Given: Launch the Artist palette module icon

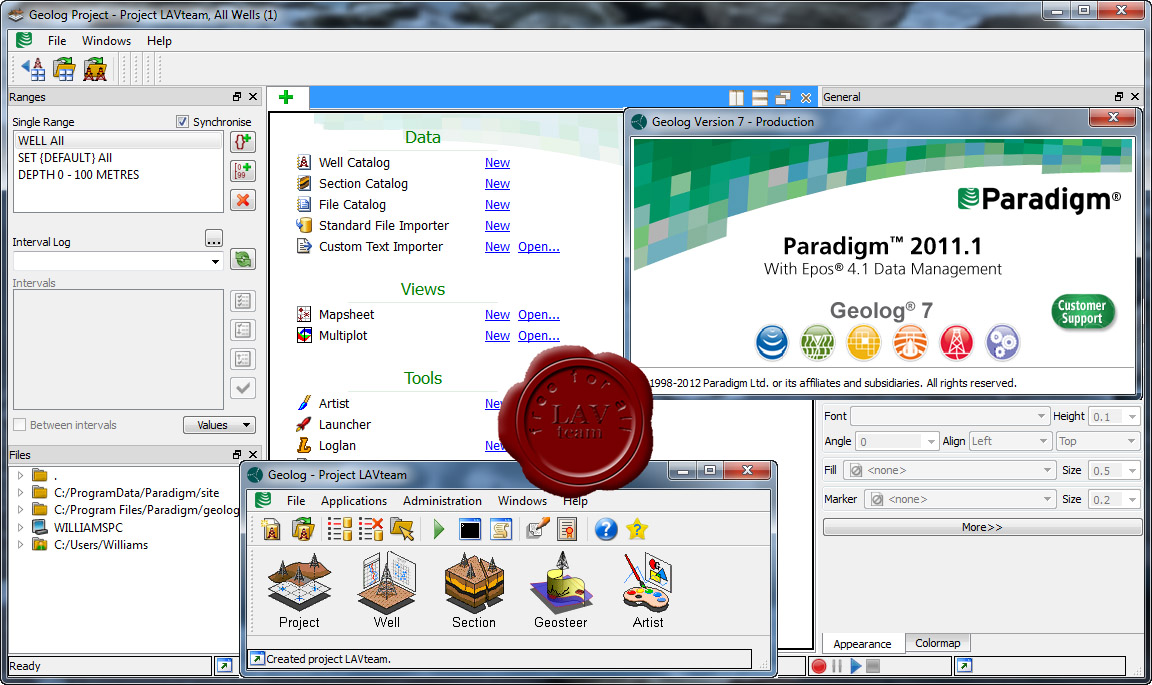Looking at the screenshot, I should pyautogui.click(x=648, y=591).
